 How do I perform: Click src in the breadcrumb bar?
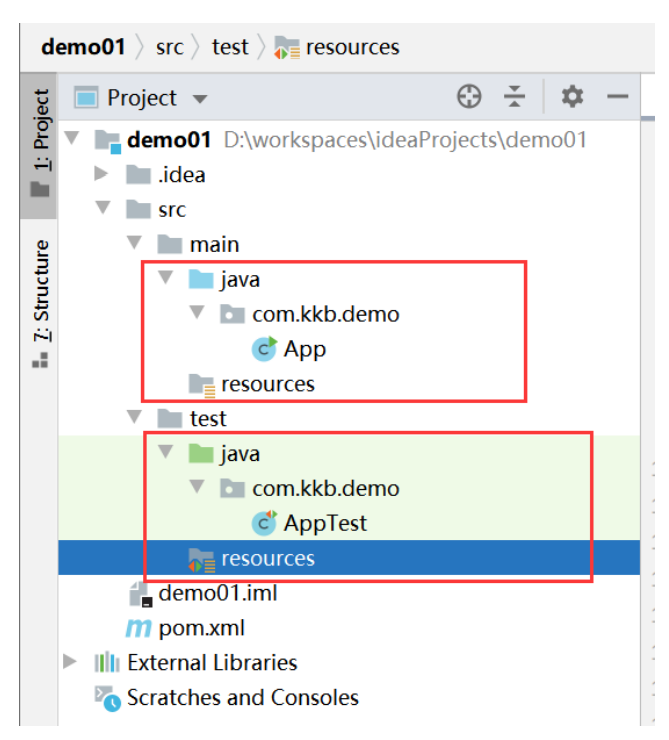click(169, 48)
